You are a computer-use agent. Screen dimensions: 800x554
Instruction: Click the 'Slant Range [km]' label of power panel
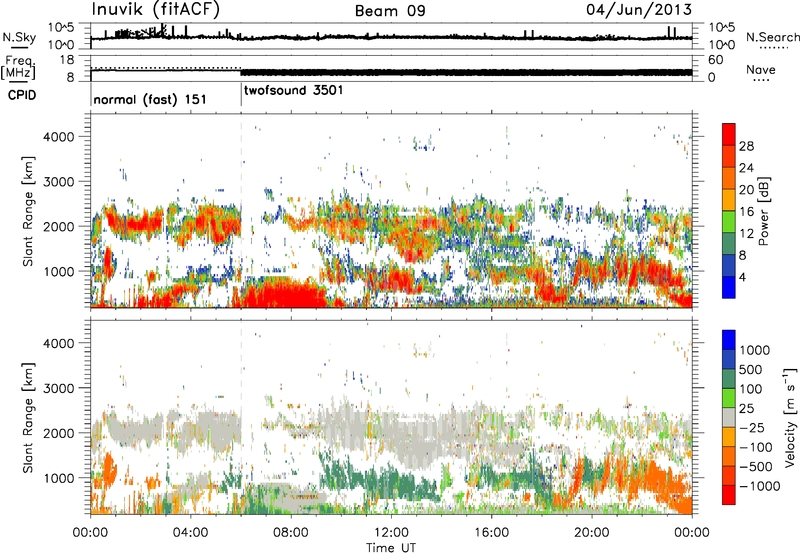point(28,211)
